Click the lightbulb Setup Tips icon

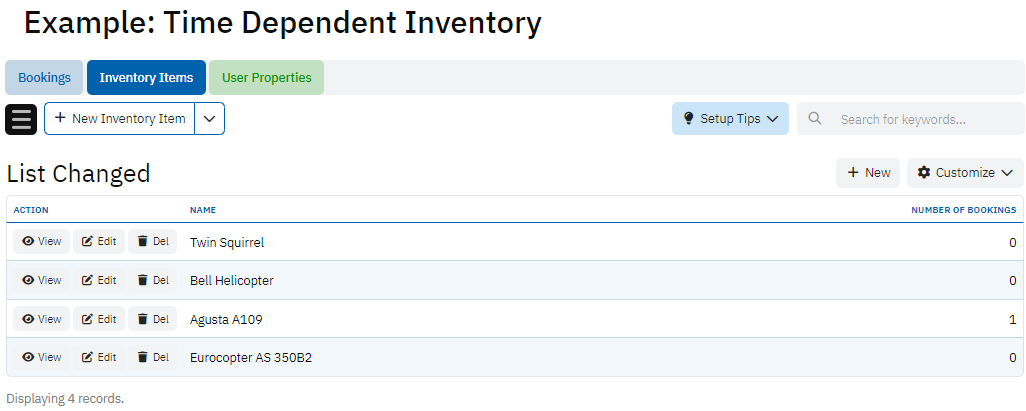(x=688, y=118)
